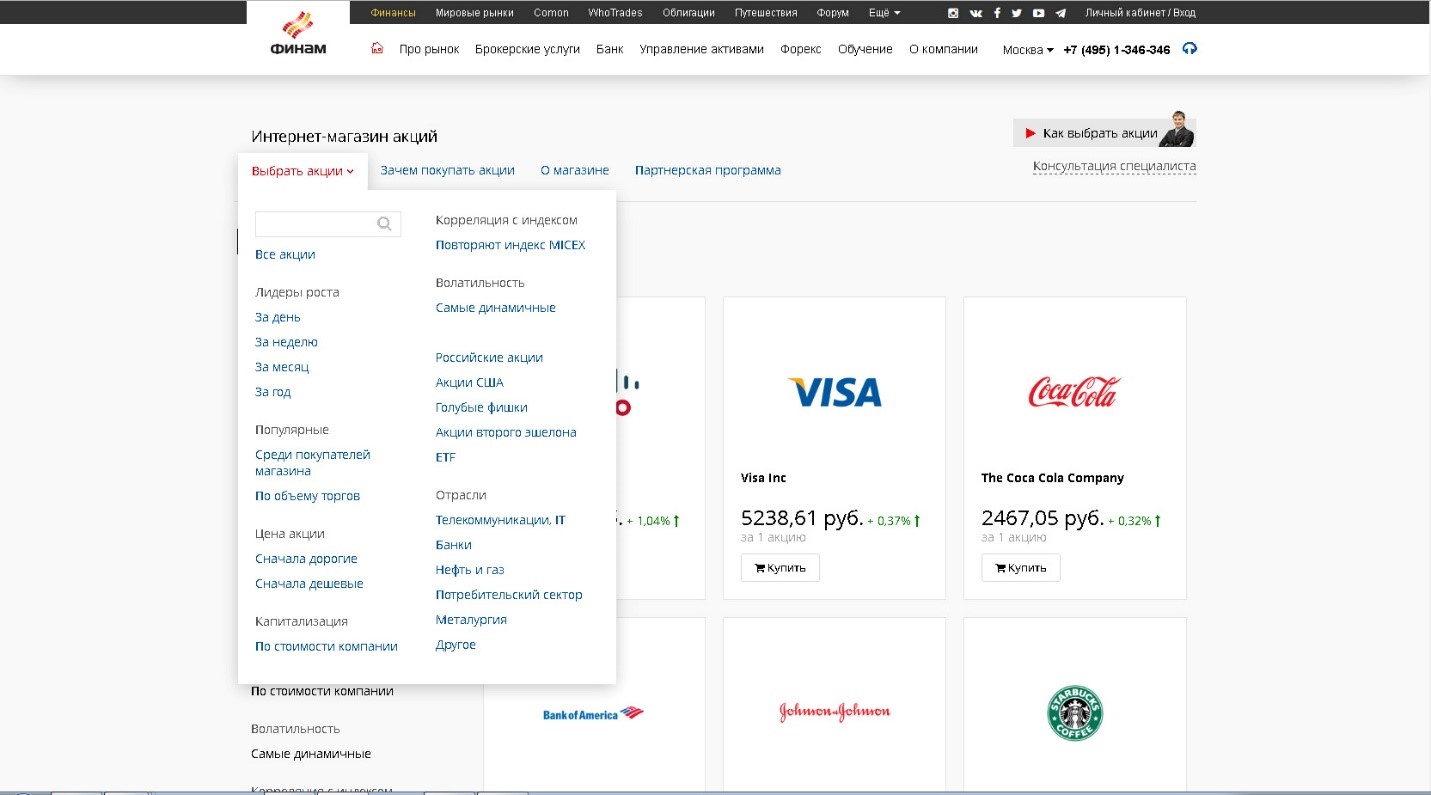Collapse the Выбрать акции dropdown menu
1431x795 pixels.
click(302, 171)
